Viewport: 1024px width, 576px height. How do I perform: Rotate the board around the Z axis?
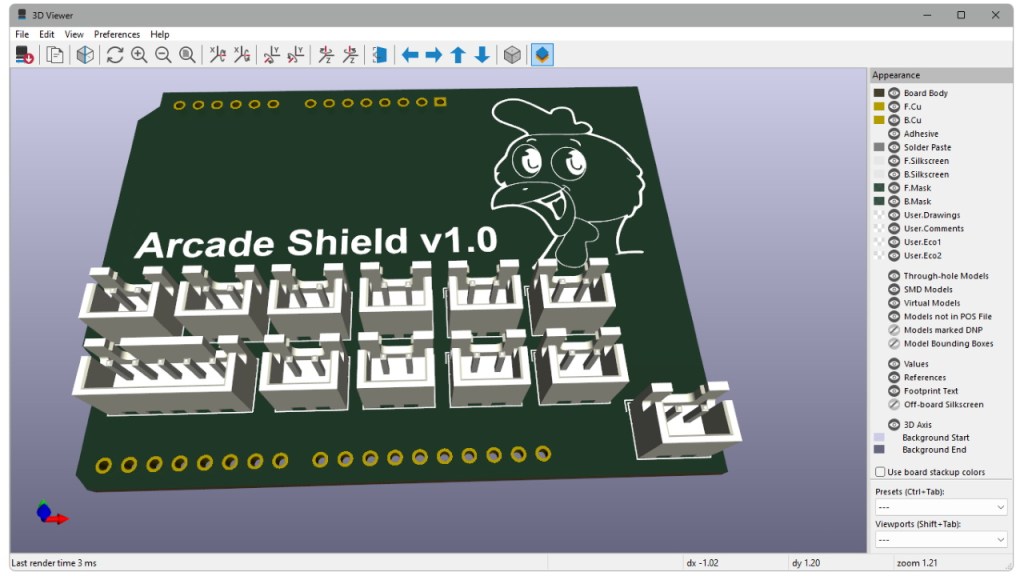[x=328, y=55]
